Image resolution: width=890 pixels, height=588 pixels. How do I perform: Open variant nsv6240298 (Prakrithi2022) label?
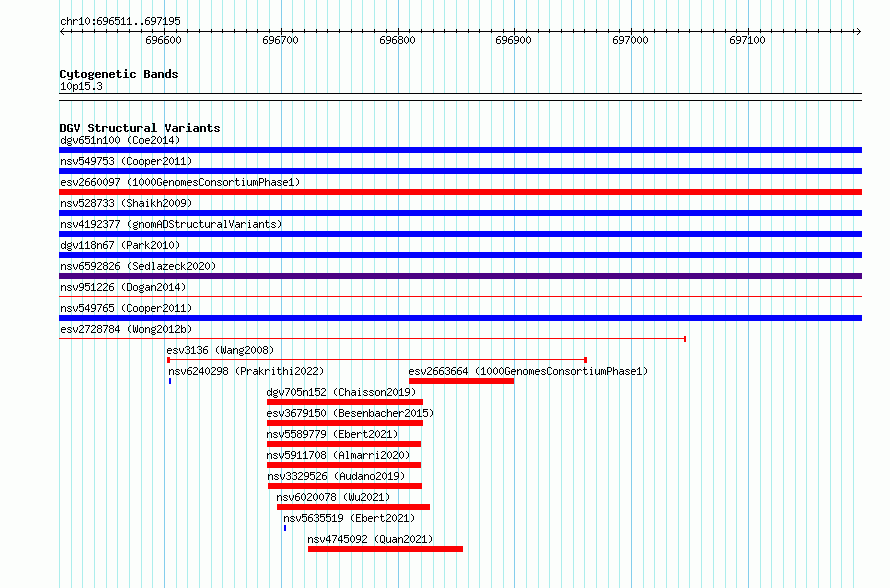[x=246, y=371]
